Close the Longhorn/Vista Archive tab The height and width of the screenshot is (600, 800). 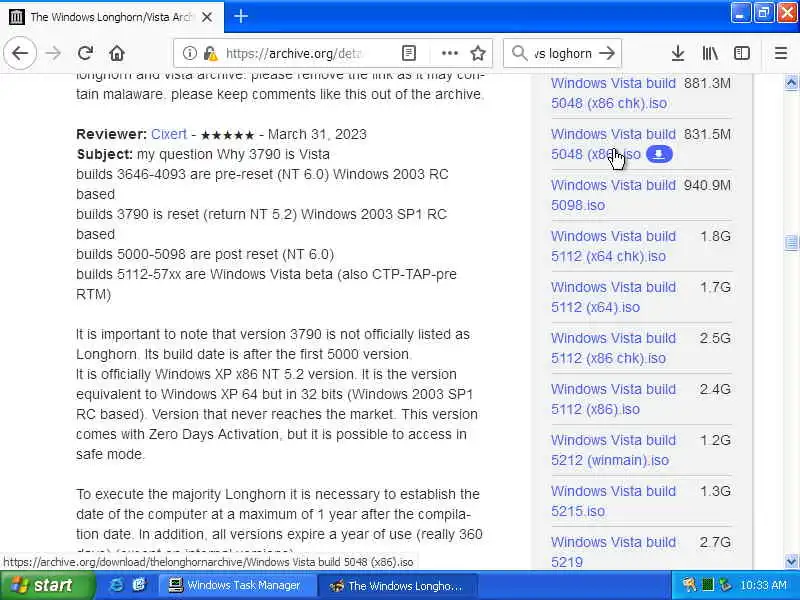tap(207, 17)
